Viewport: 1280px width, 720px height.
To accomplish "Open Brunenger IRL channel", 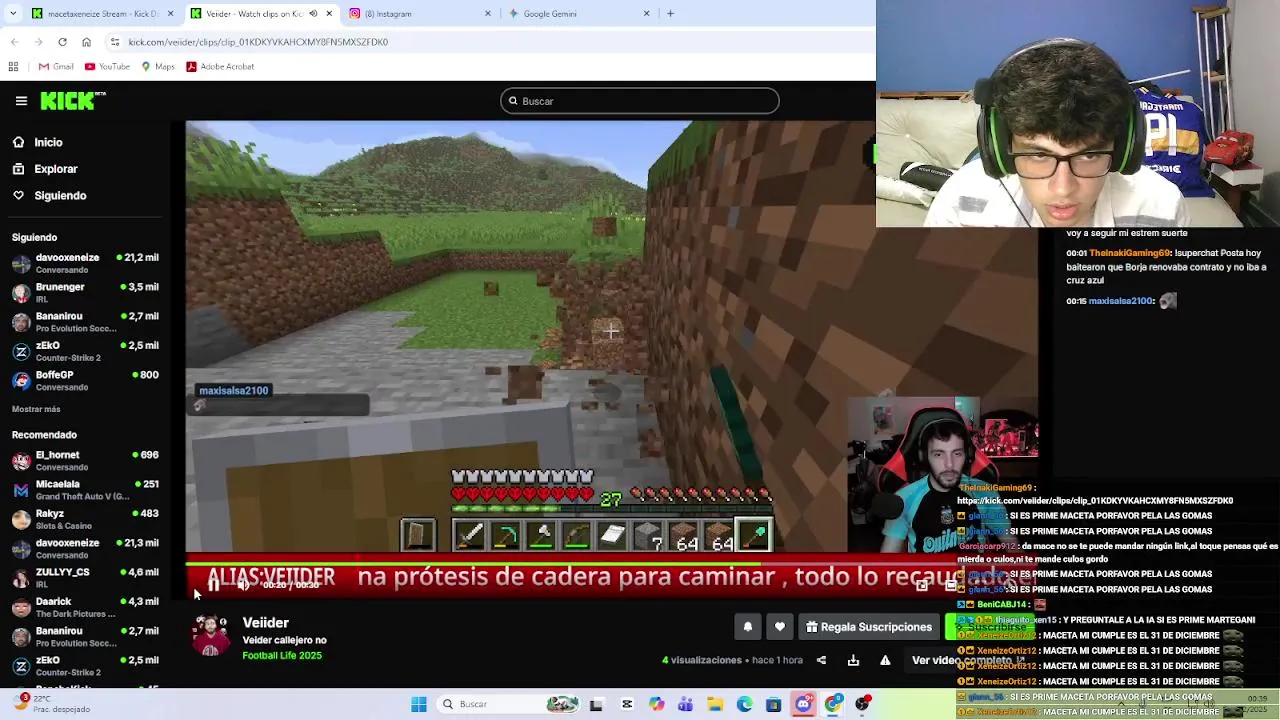I will 85,293.
